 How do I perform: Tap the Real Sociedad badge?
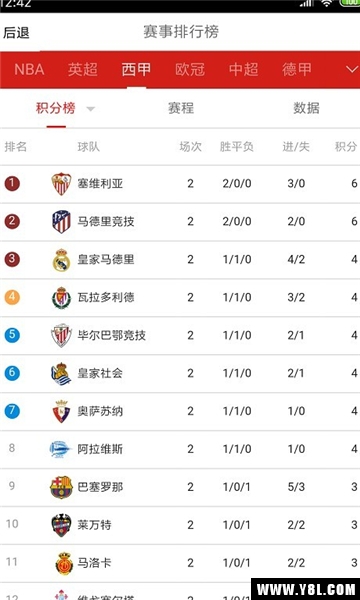[61, 373]
